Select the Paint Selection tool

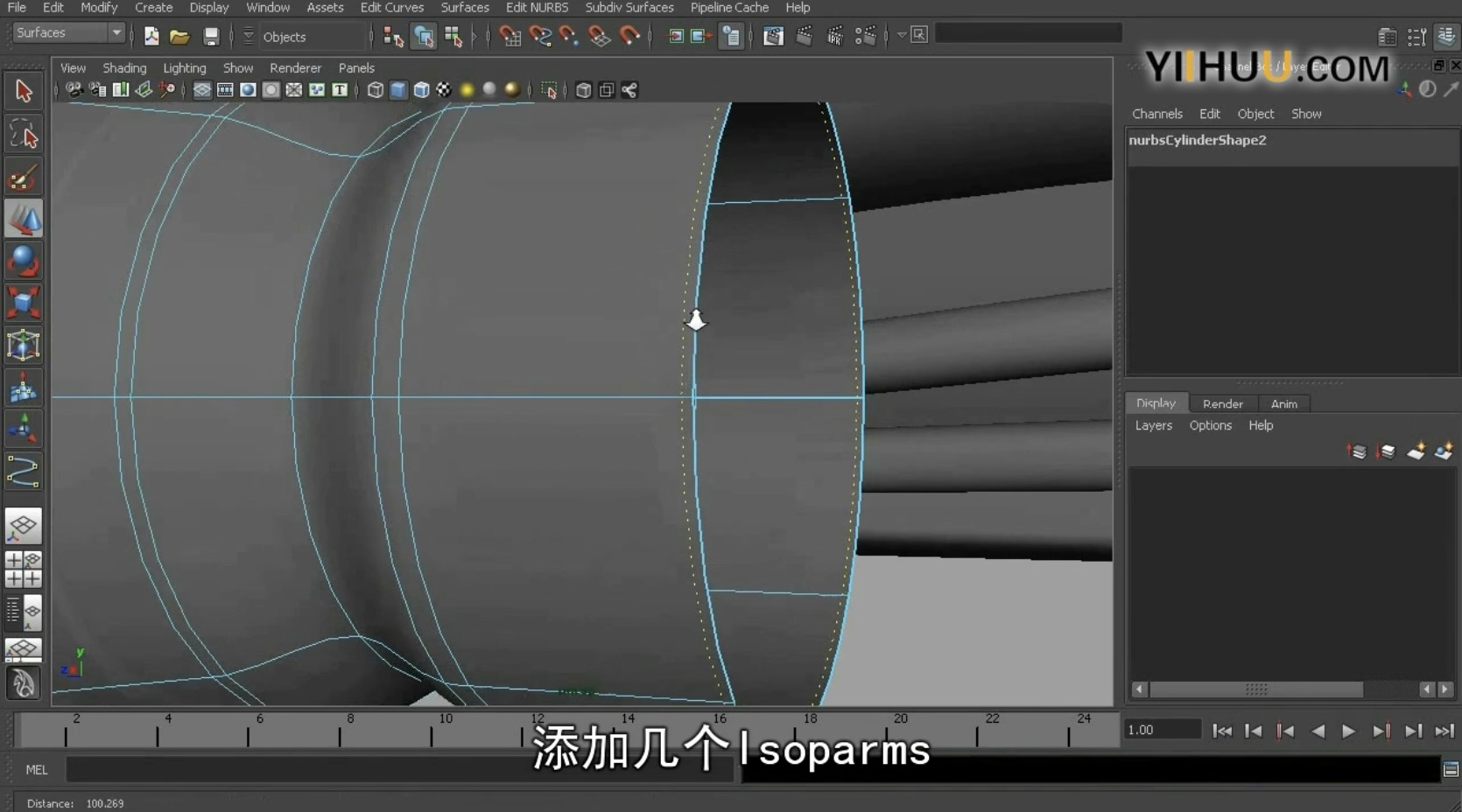pos(24,177)
